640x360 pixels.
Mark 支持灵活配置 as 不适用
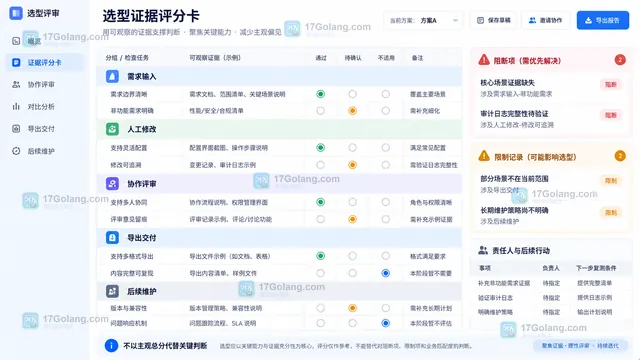click(x=385, y=147)
